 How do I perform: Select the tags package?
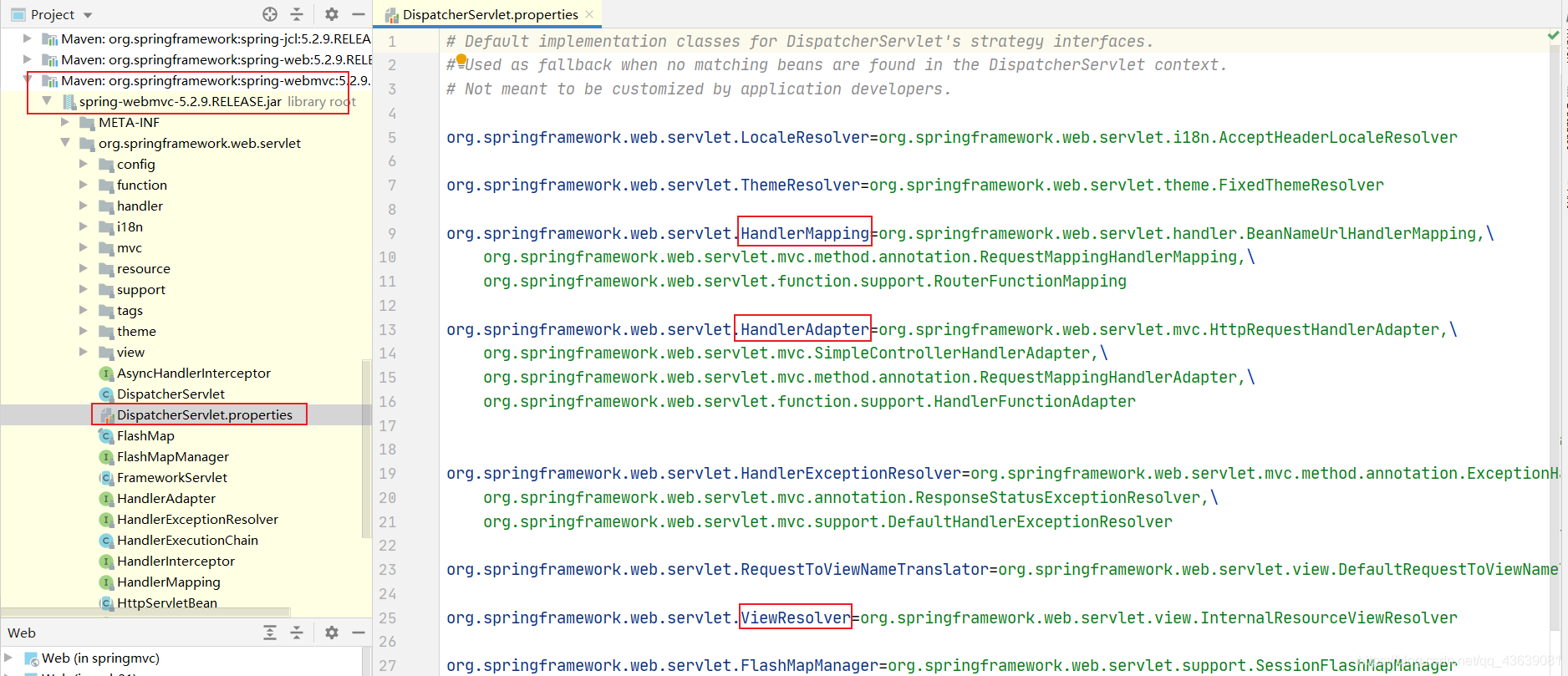130,310
